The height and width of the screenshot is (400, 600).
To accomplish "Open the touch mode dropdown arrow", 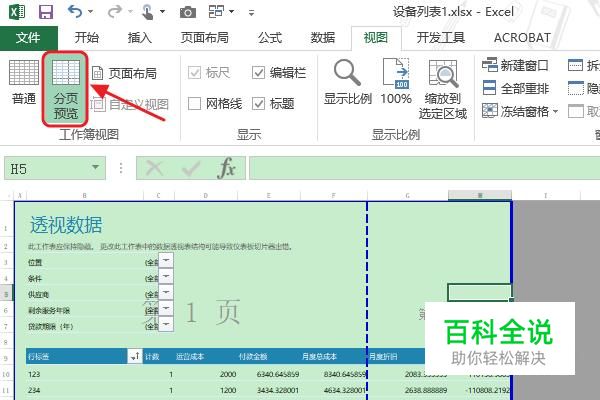I will click(x=162, y=11).
